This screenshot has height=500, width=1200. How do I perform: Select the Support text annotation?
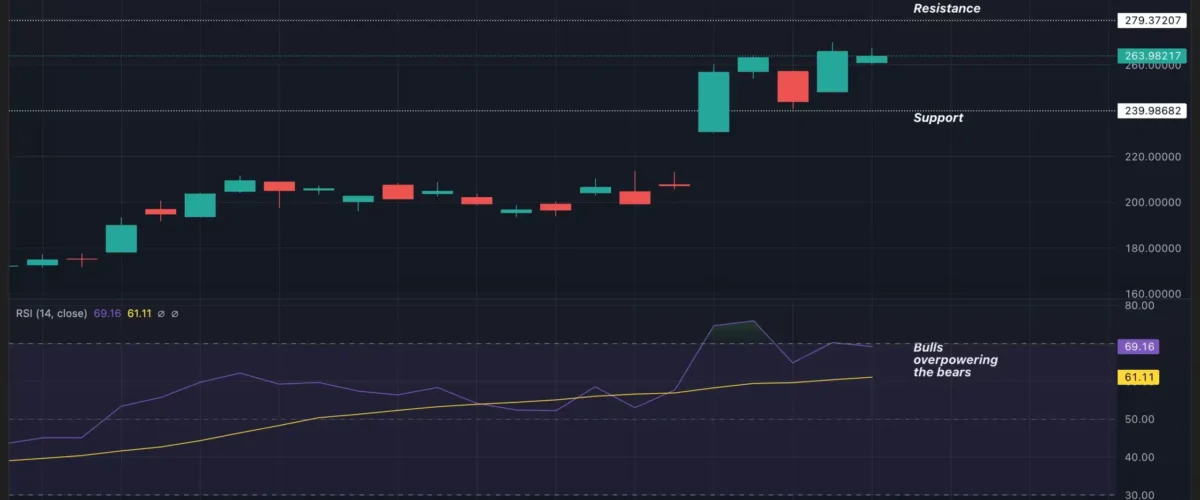tap(938, 118)
